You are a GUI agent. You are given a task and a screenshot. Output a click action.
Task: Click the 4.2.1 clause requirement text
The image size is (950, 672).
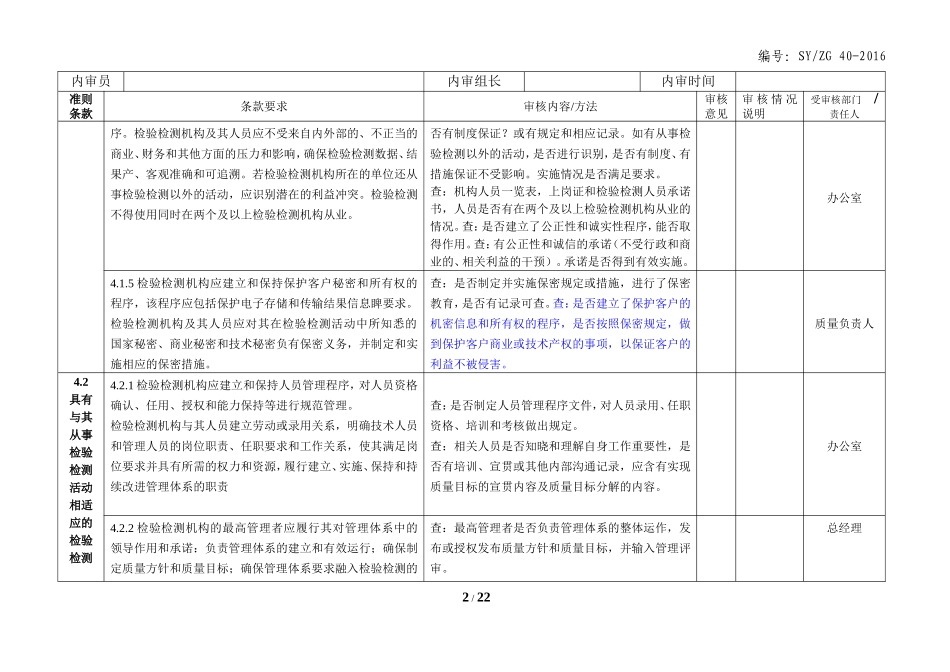pos(264,436)
